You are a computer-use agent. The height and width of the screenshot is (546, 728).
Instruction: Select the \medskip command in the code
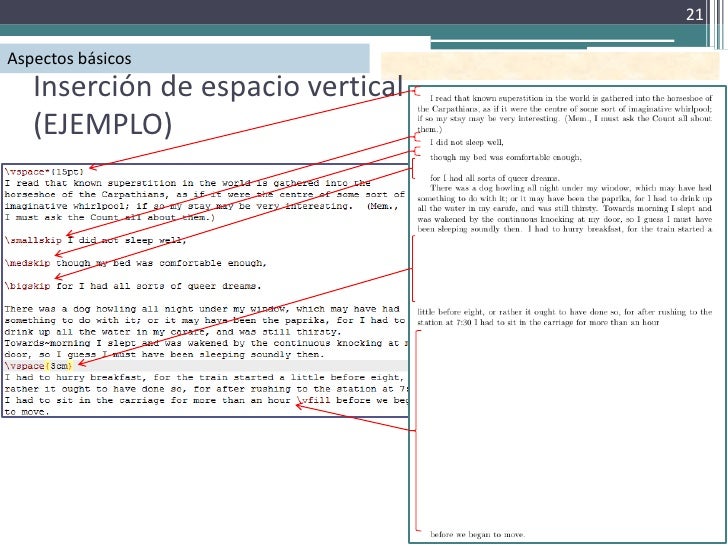(27, 263)
